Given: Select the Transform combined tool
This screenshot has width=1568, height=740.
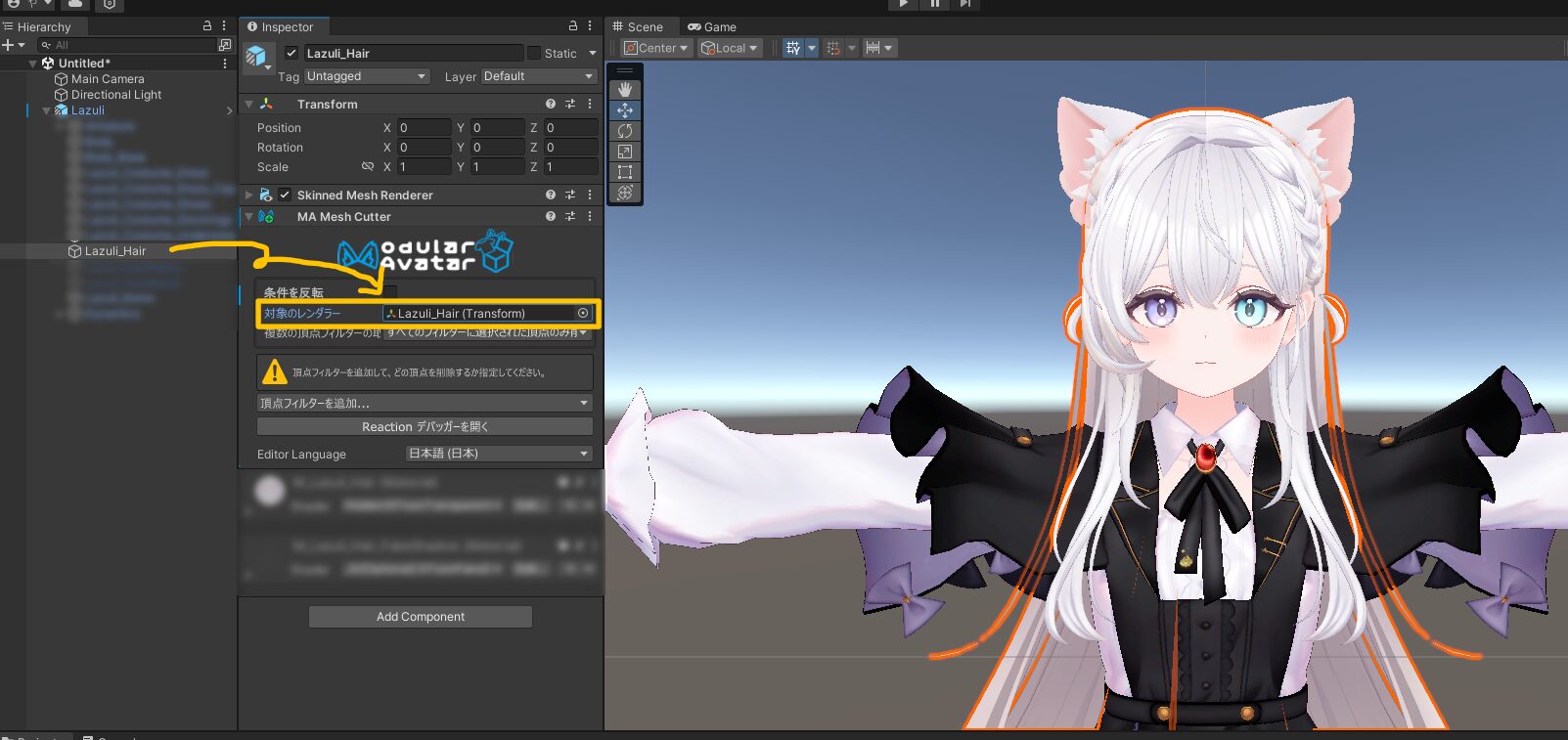Looking at the screenshot, I should pos(625,193).
